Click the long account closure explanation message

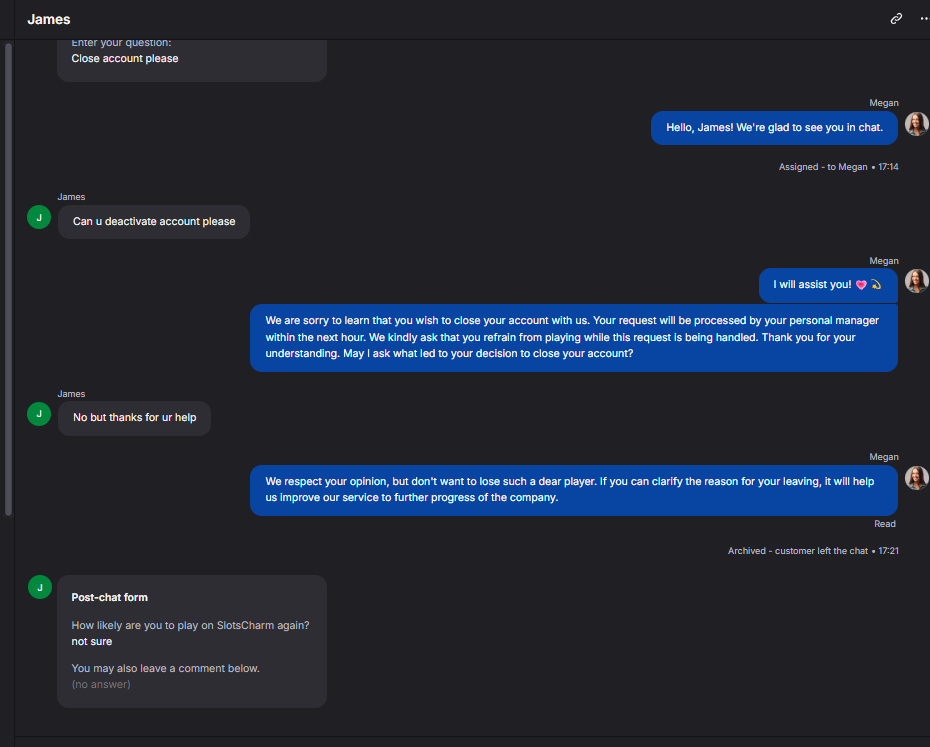pyautogui.click(x=574, y=338)
